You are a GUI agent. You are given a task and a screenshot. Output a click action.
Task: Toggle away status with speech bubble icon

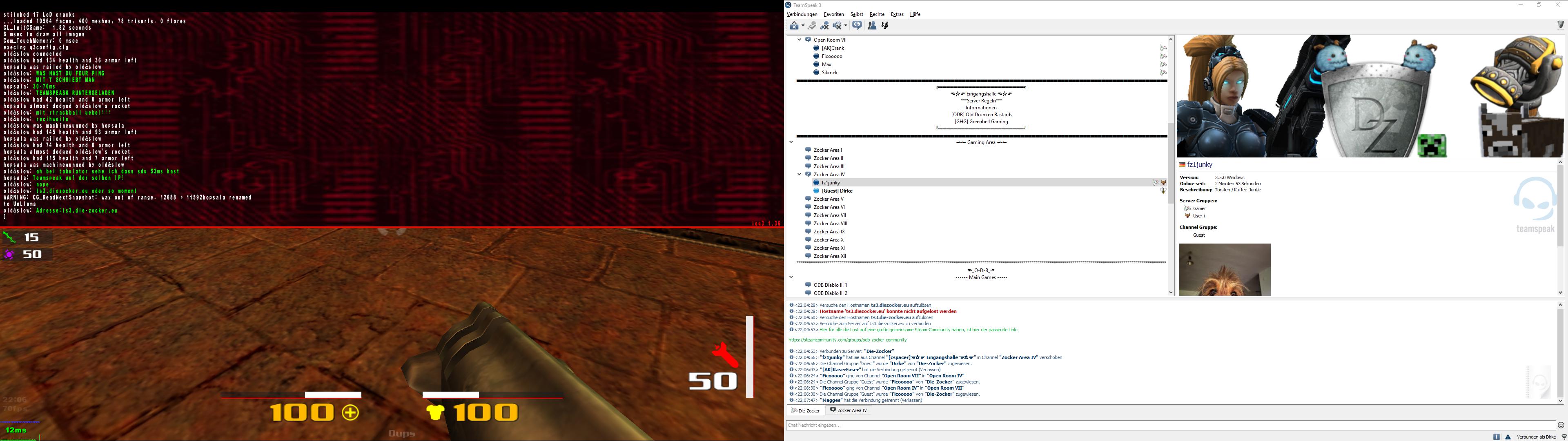857,26
